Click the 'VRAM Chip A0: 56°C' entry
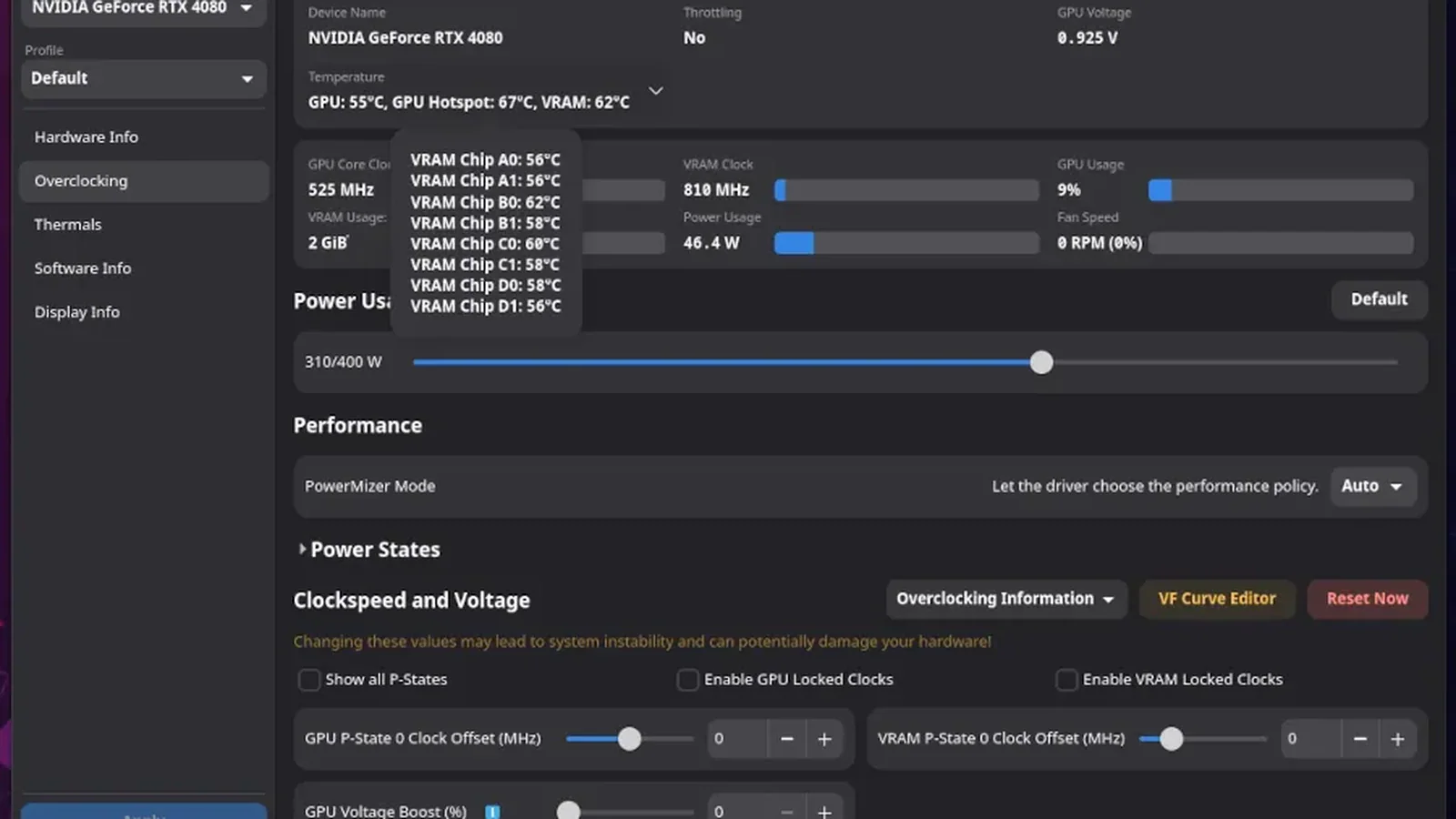1456x819 pixels. [485, 160]
